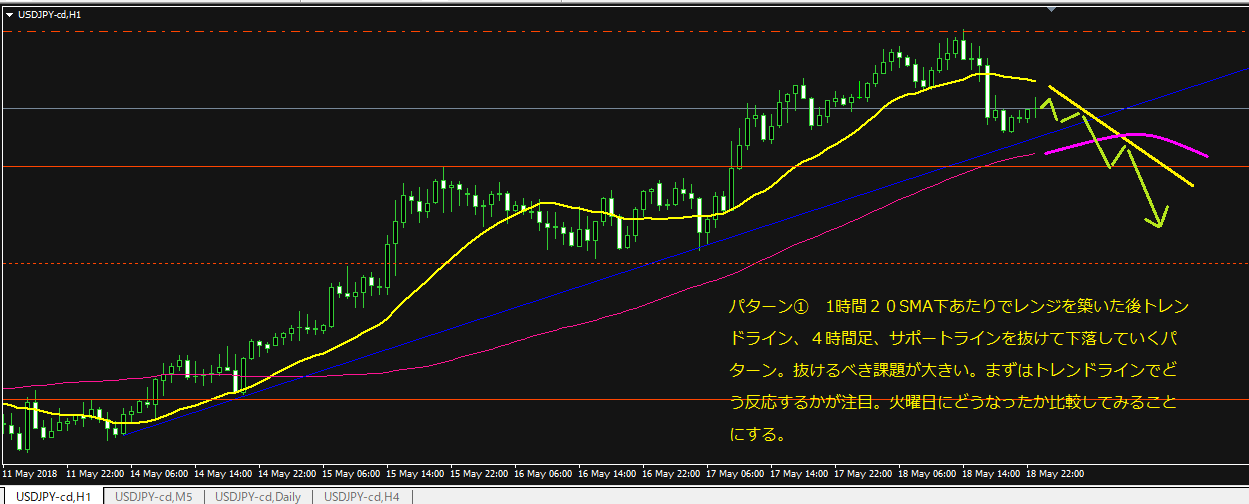Click the 17 May 22:00 time axis label

coord(863,473)
